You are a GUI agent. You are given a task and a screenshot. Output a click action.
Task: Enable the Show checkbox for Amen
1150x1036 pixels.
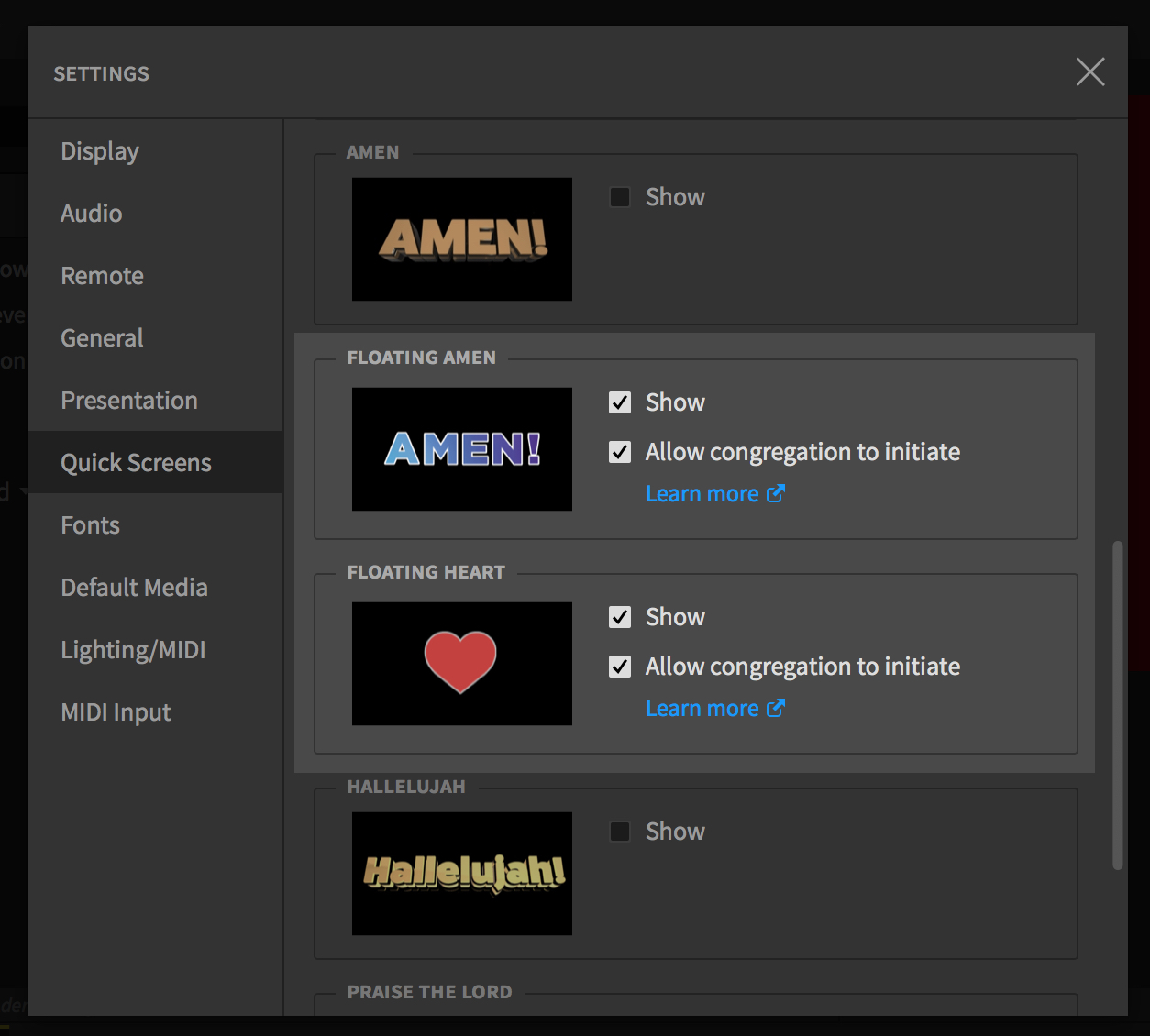tap(620, 197)
